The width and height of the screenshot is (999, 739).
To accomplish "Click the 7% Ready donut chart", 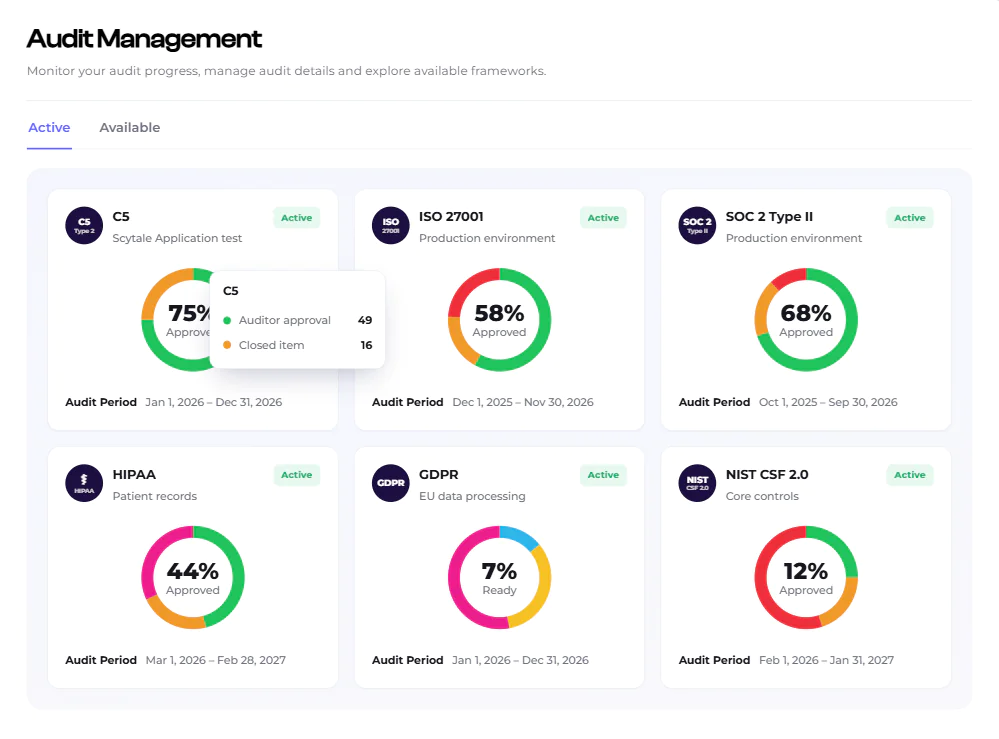I will point(500,577).
